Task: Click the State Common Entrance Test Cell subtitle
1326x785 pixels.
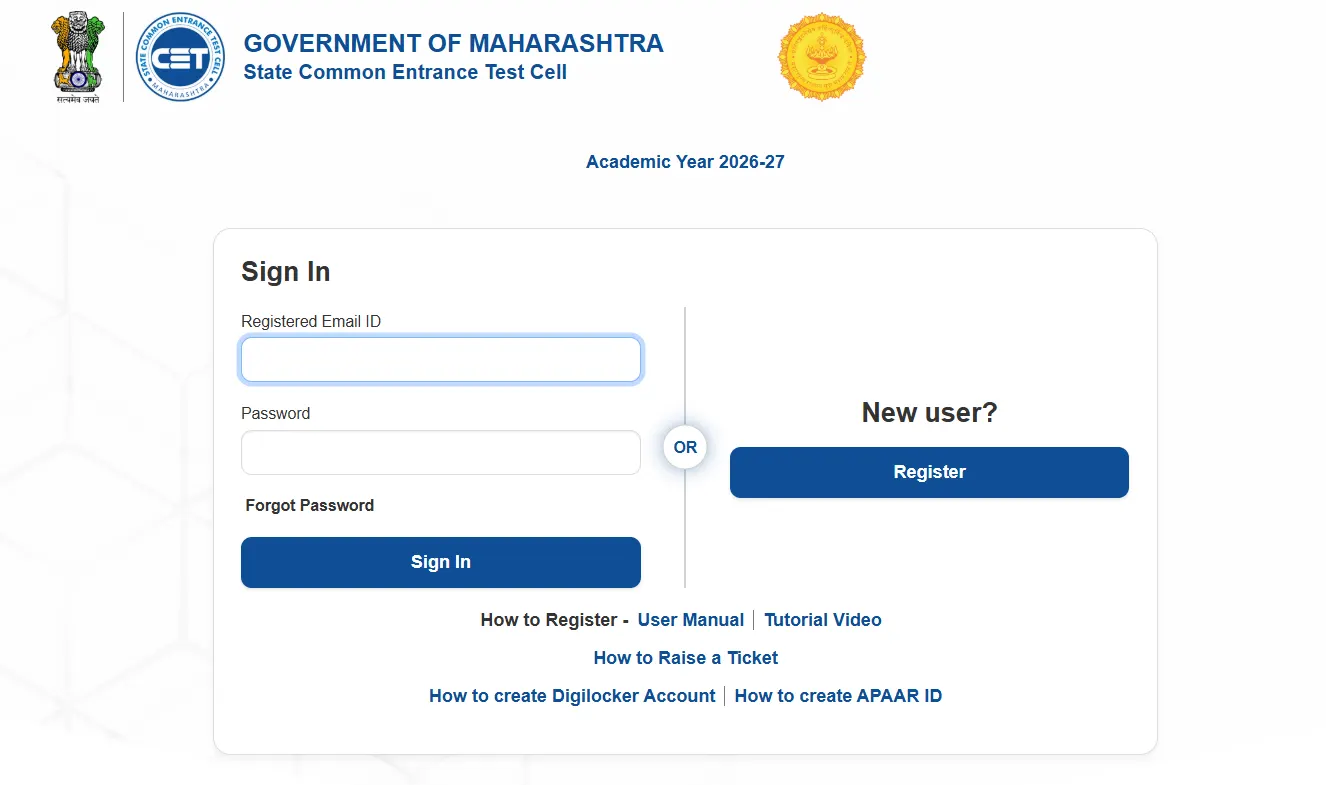Action: (x=404, y=72)
